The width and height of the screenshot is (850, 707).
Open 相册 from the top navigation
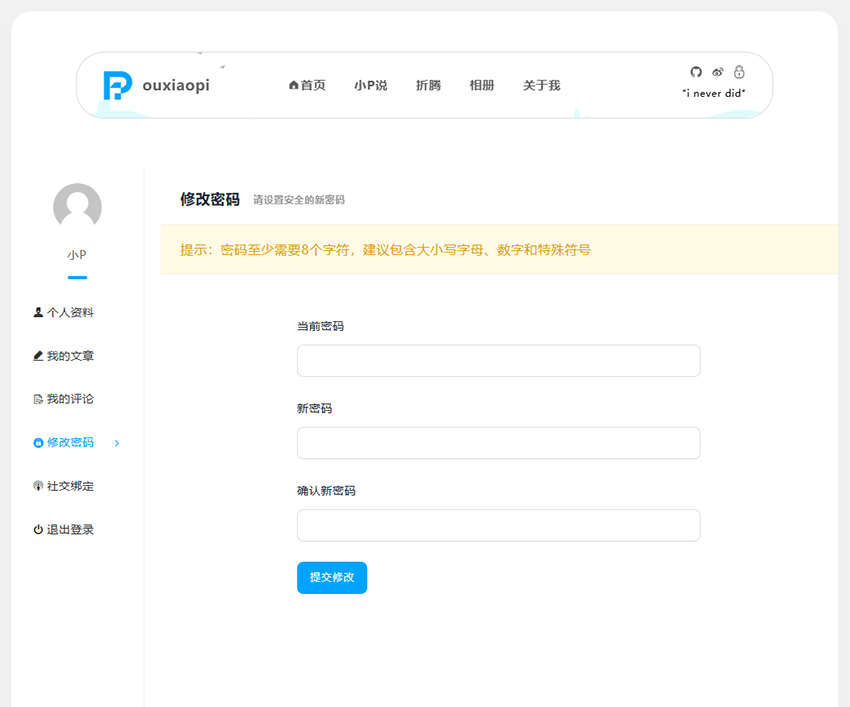click(482, 86)
